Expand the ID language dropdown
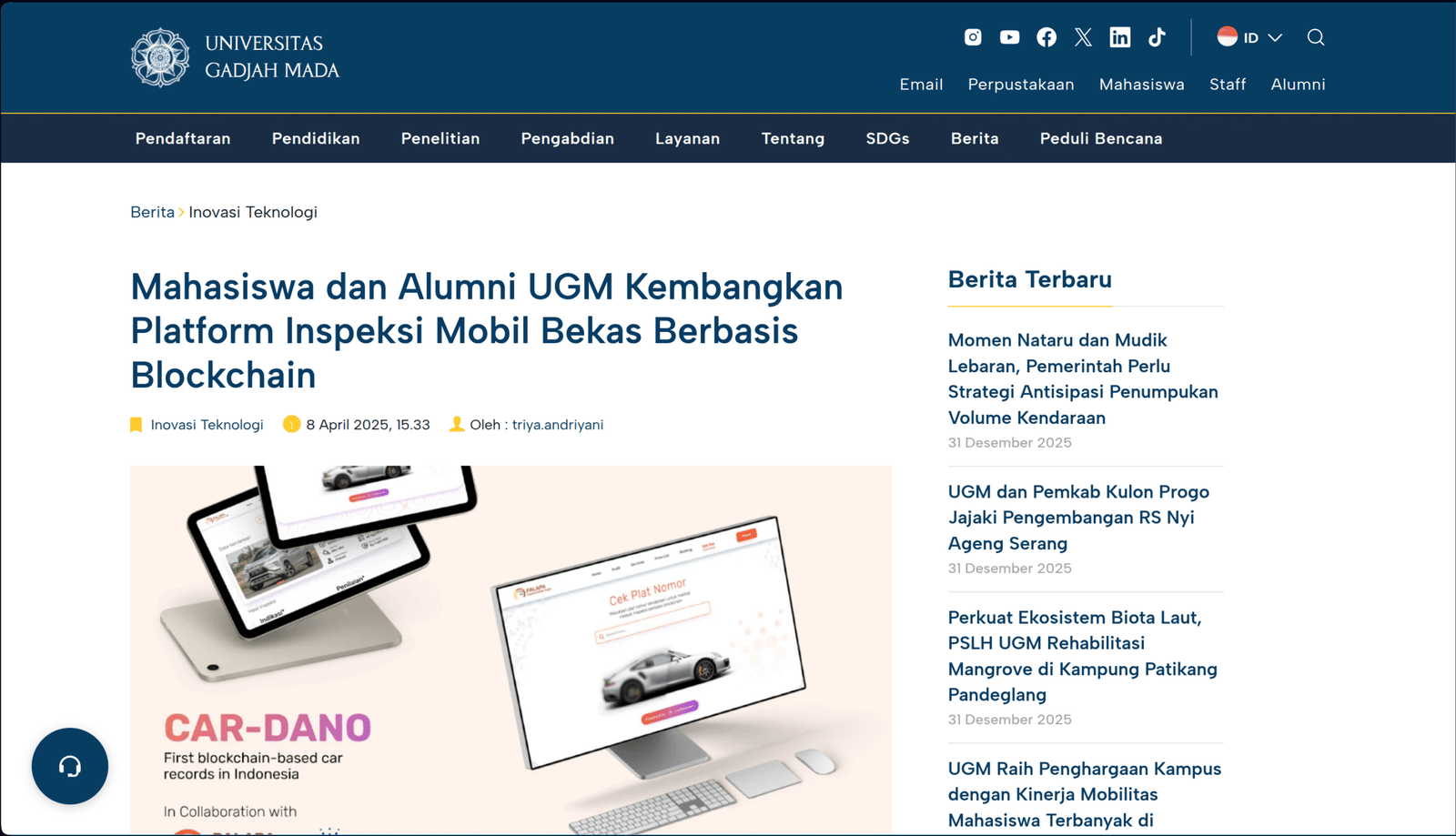This screenshot has width=1456, height=836. (1250, 37)
